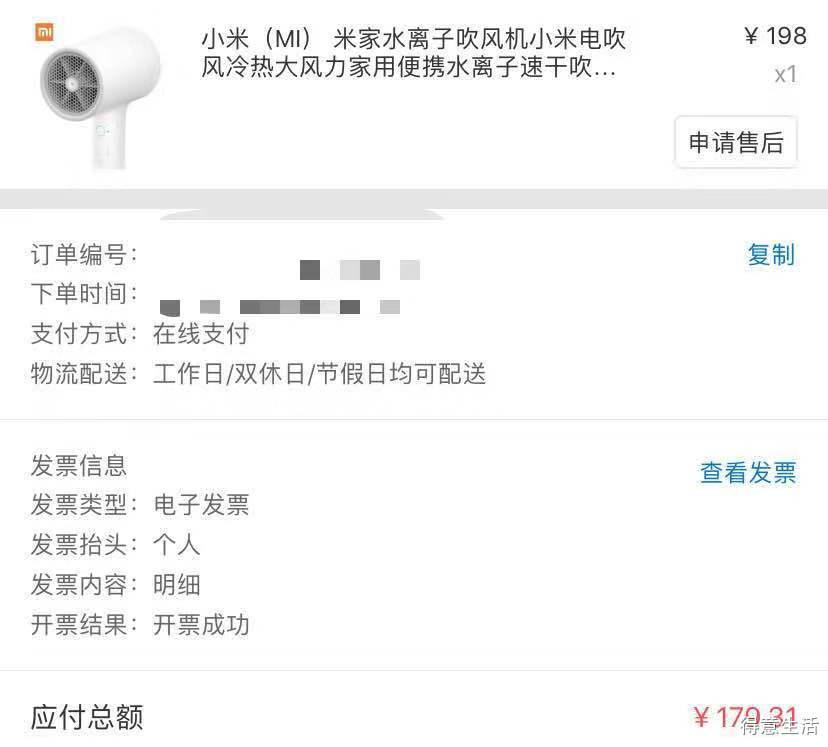This screenshot has width=828, height=747.
Task: Tap the red total amount payable
Action: click(745, 717)
